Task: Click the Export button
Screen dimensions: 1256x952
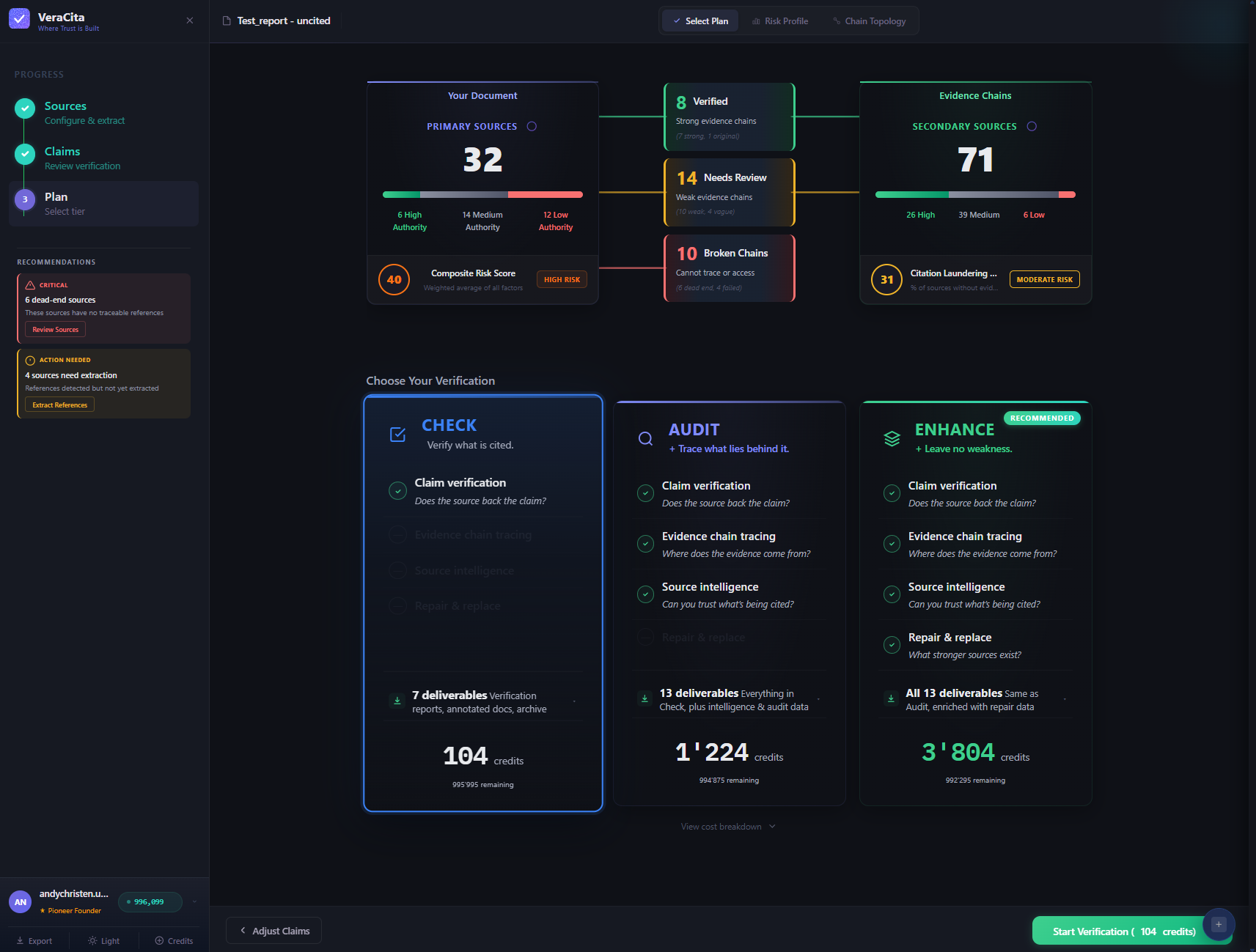Action: tap(34, 941)
